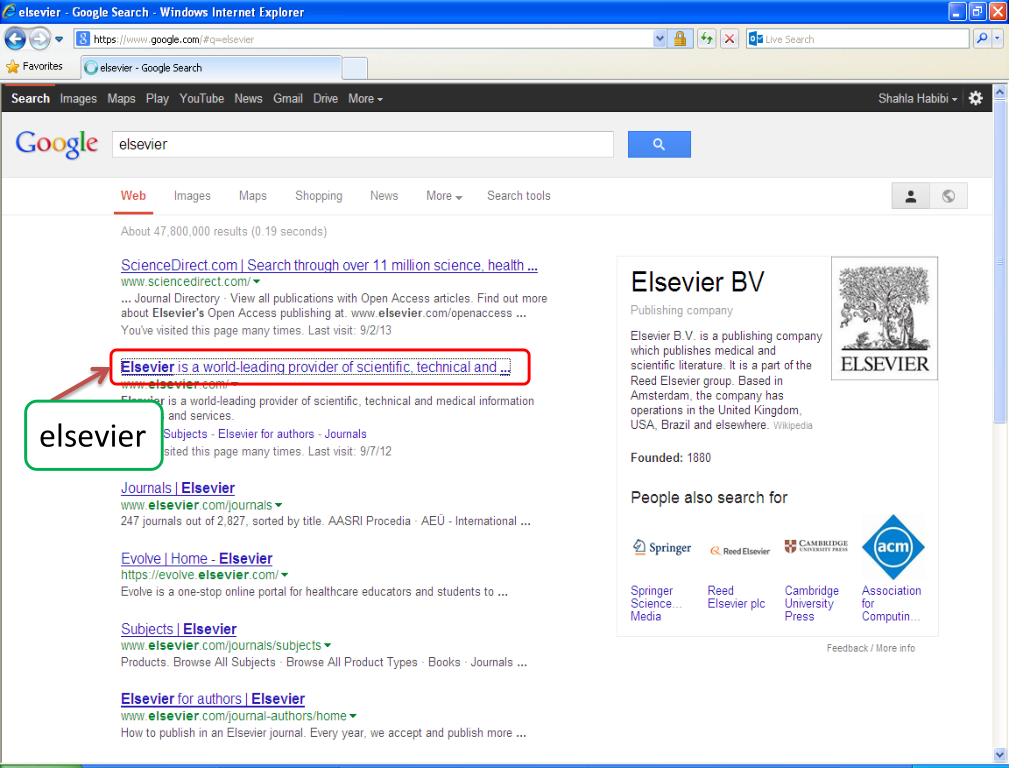Open Maps in the black Google bar
The image size is (1024, 768).
121,99
